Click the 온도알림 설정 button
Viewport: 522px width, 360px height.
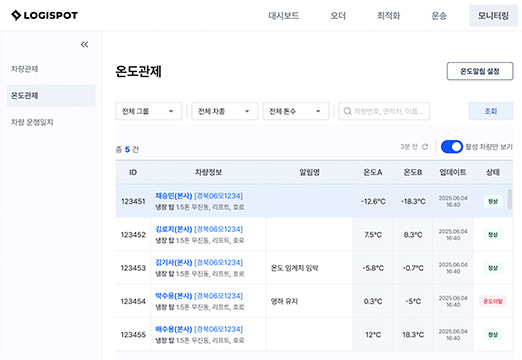[x=480, y=71]
